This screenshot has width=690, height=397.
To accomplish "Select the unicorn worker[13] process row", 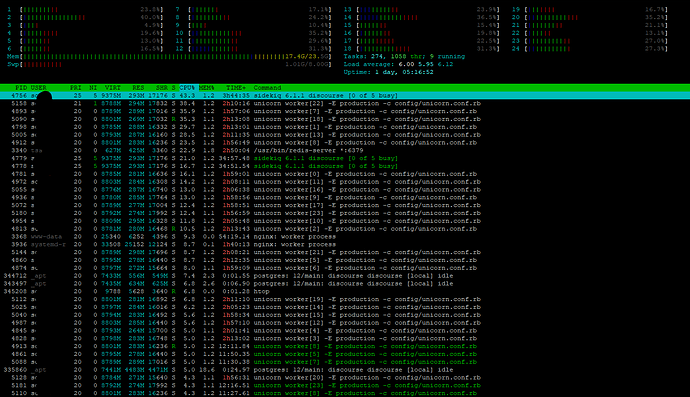I will (345, 135).
